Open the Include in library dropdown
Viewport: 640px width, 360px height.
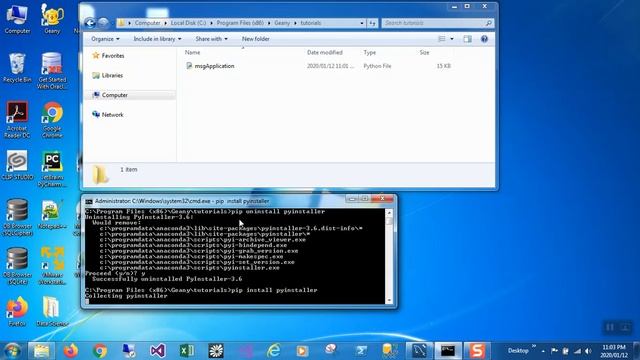click(157, 39)
